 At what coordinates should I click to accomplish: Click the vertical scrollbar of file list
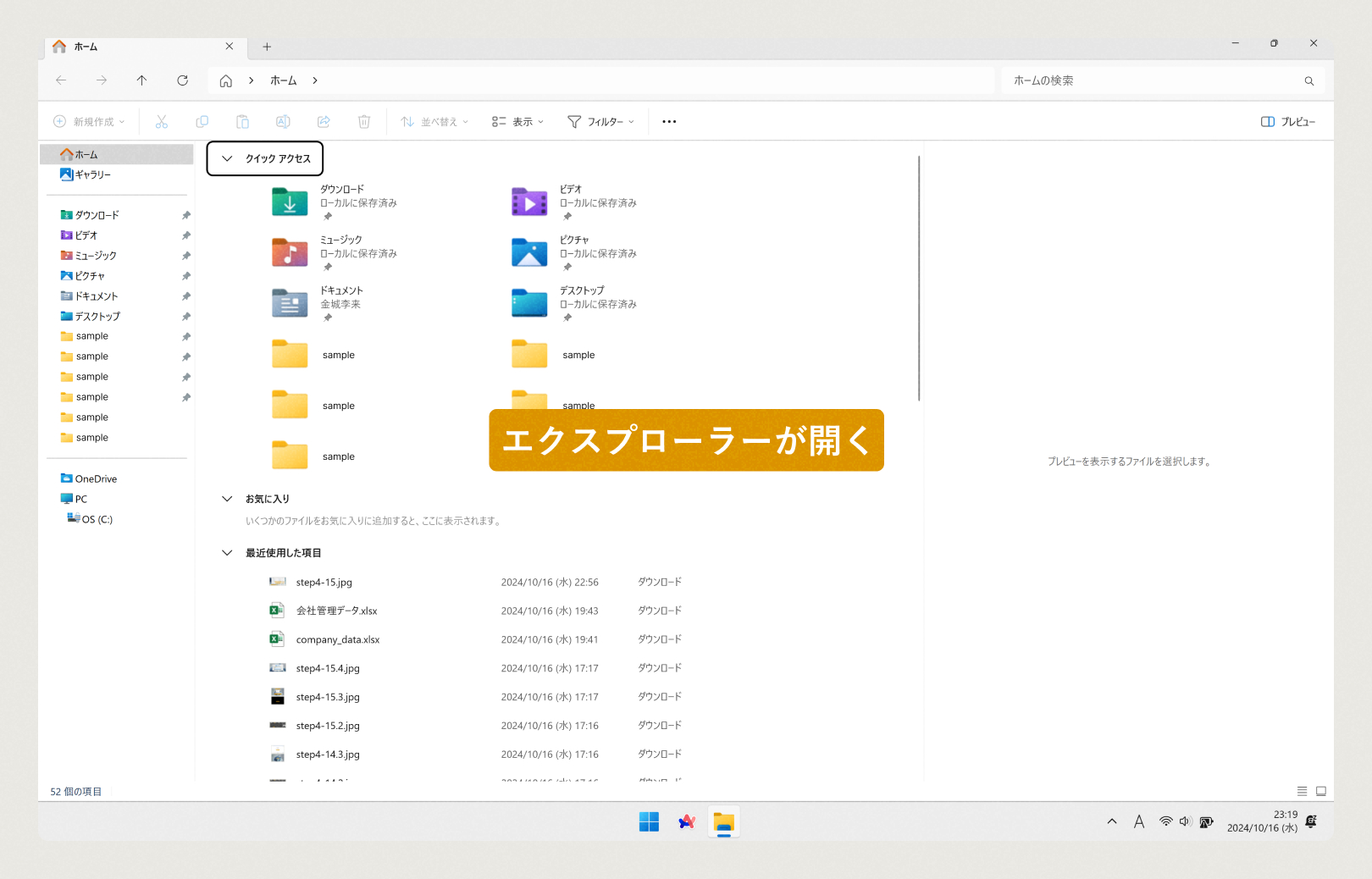[x=919, y=278]
